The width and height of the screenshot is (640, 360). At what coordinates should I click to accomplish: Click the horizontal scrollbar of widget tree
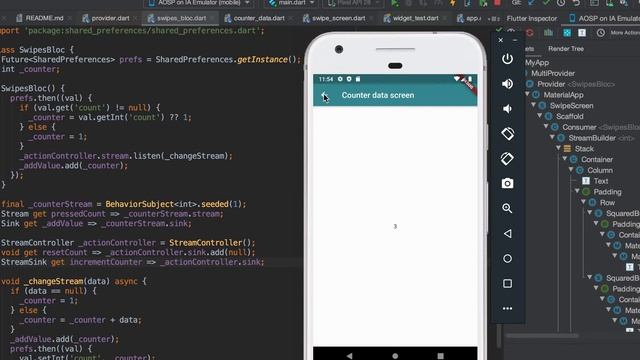(542, 336)
